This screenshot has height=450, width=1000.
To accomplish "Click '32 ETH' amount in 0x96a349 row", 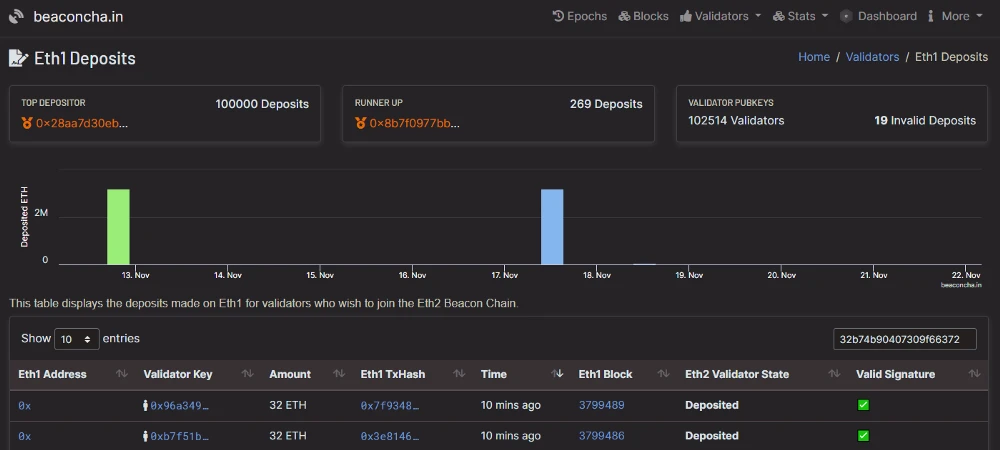I will (288, 405).
